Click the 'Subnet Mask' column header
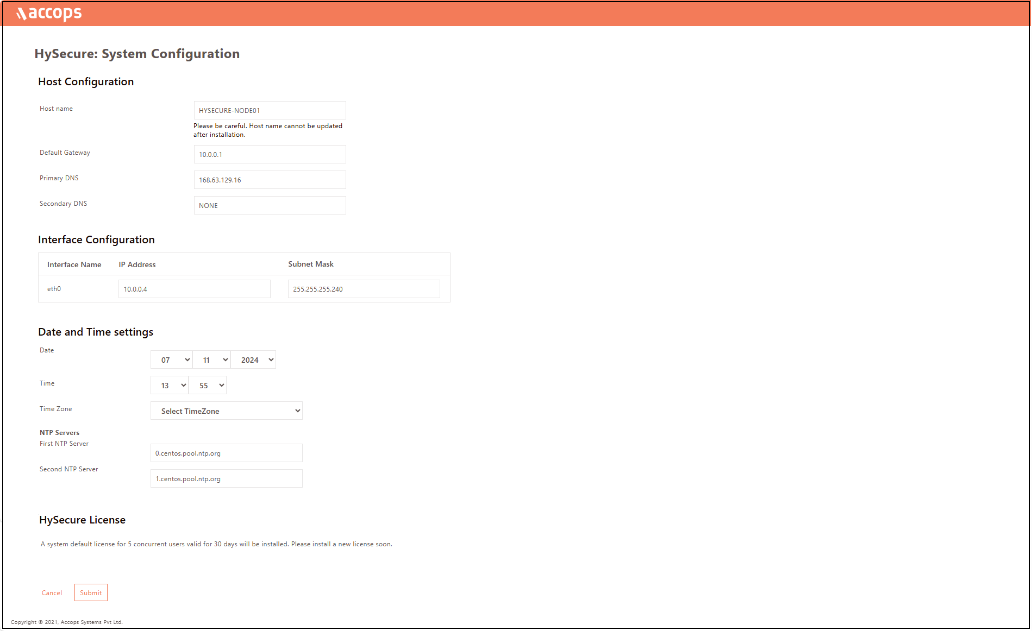 pyautogui.click(x=311, y=264)
